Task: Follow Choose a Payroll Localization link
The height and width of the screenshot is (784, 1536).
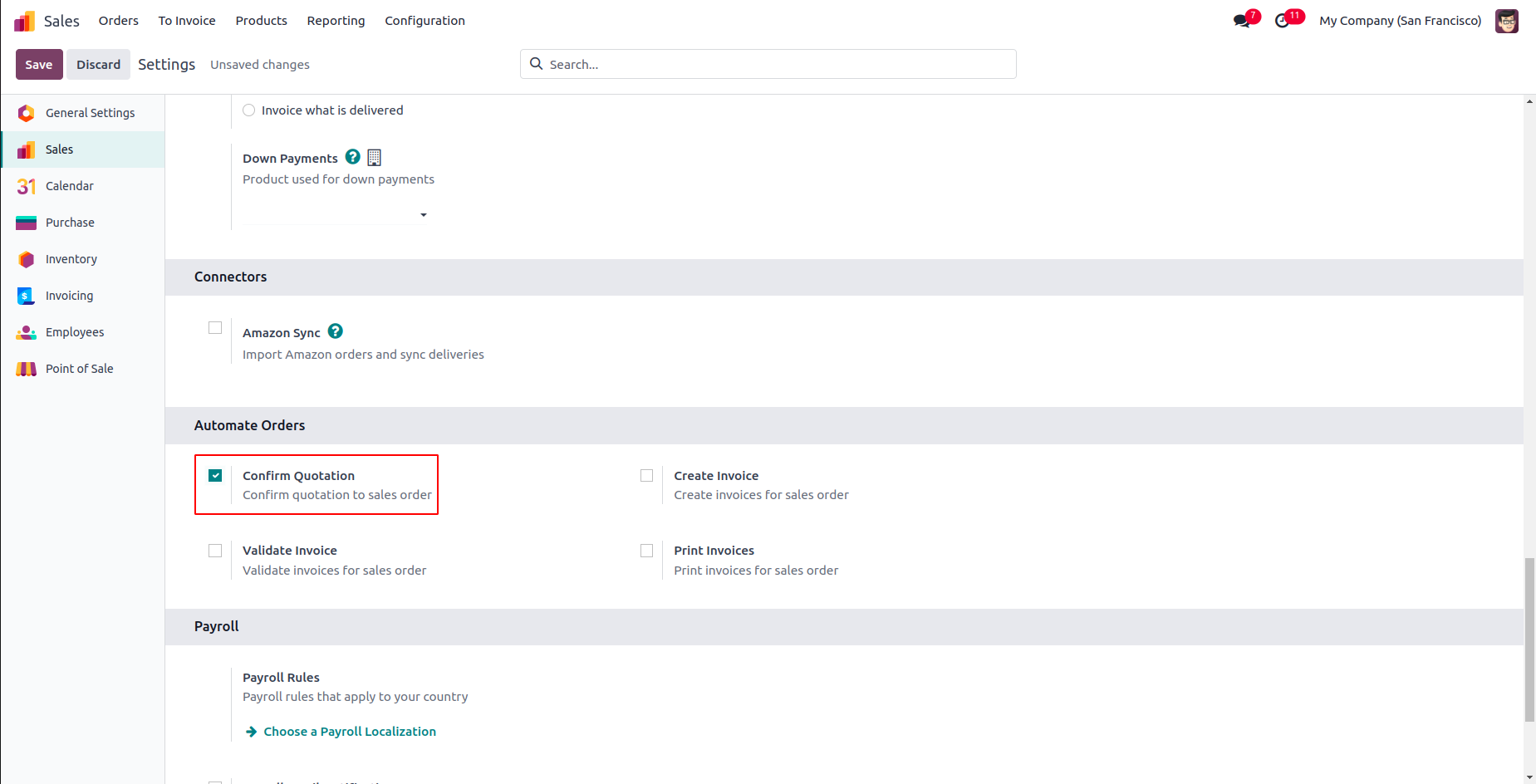Action: point(349,732)
